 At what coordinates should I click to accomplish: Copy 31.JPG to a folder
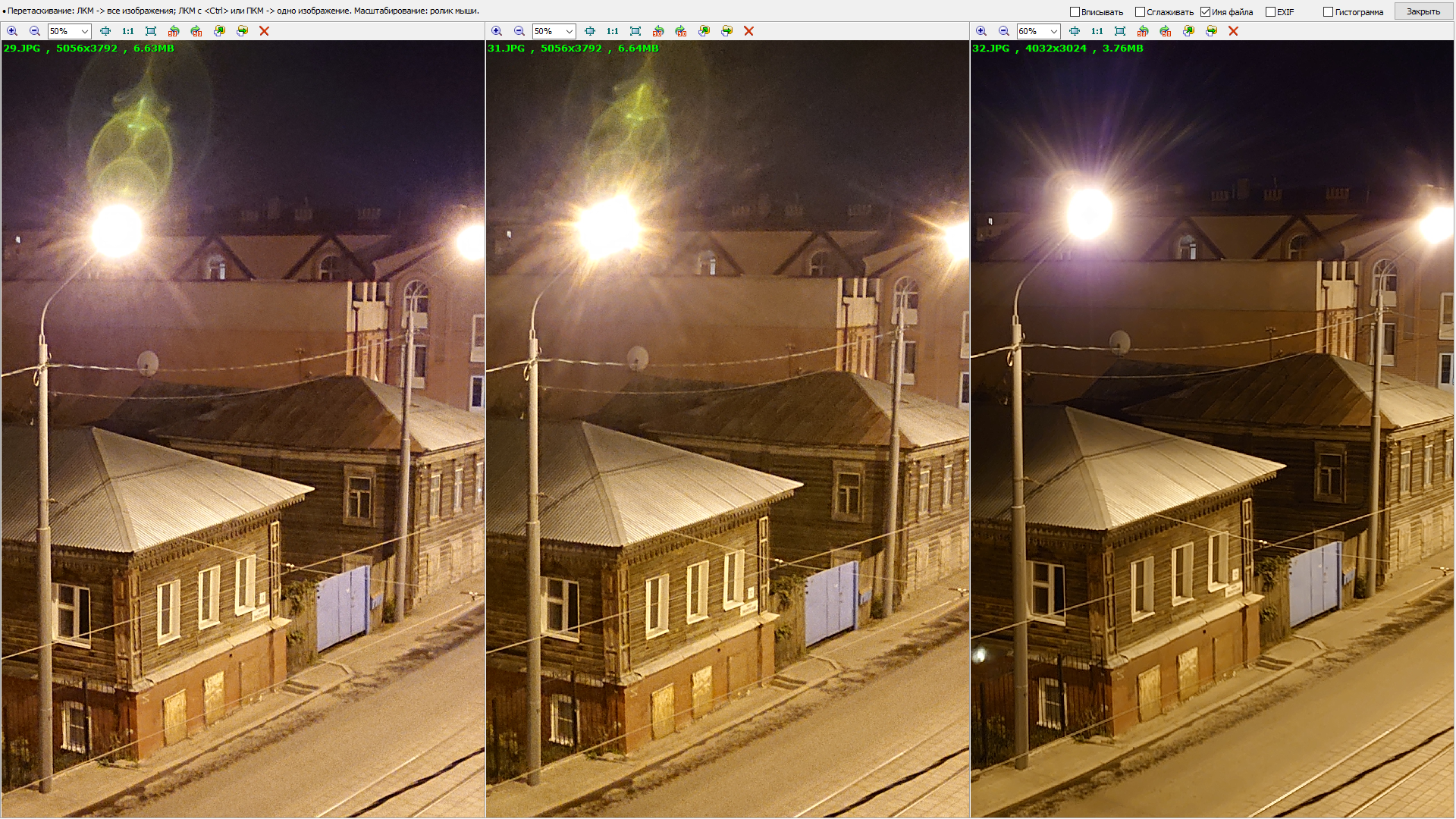(704, 31)
